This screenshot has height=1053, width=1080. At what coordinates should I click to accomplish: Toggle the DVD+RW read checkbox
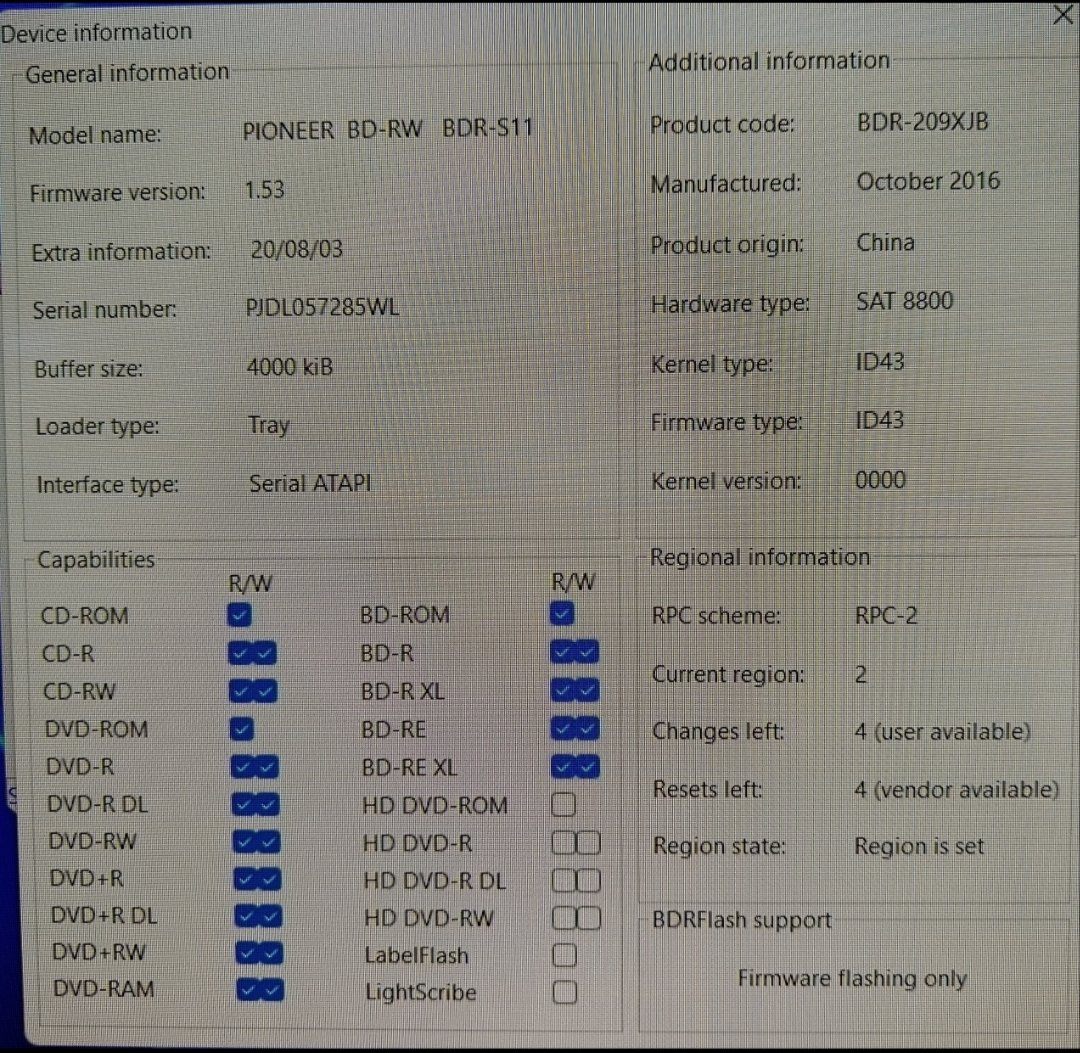tap(247, 952)
